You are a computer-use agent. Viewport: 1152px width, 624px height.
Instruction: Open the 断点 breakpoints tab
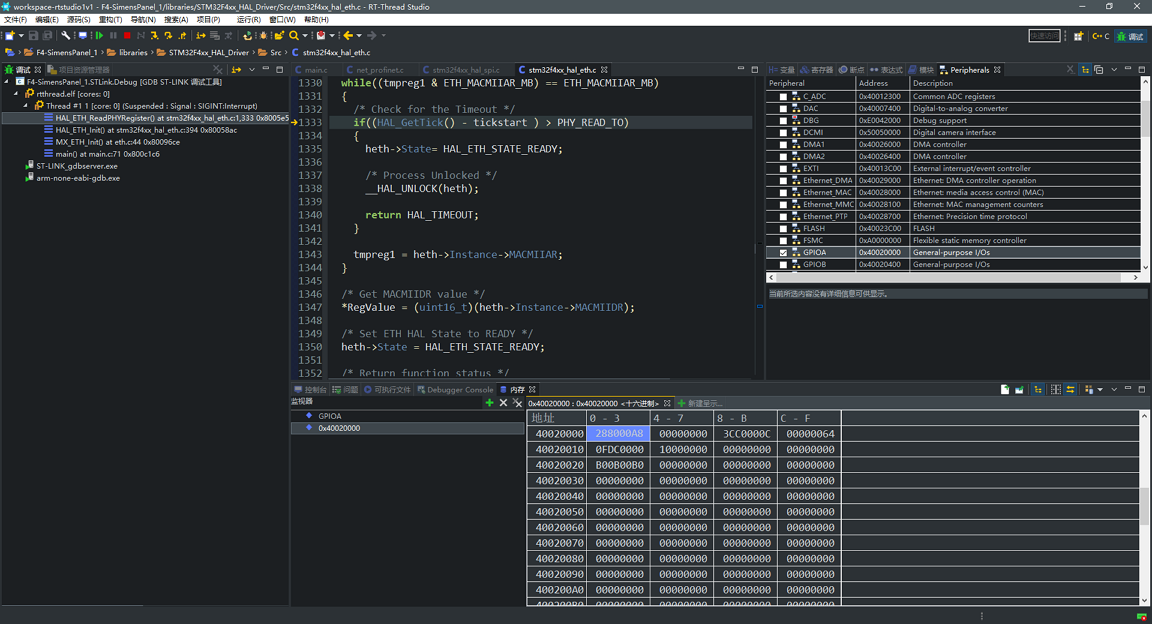tap(852, 70)
